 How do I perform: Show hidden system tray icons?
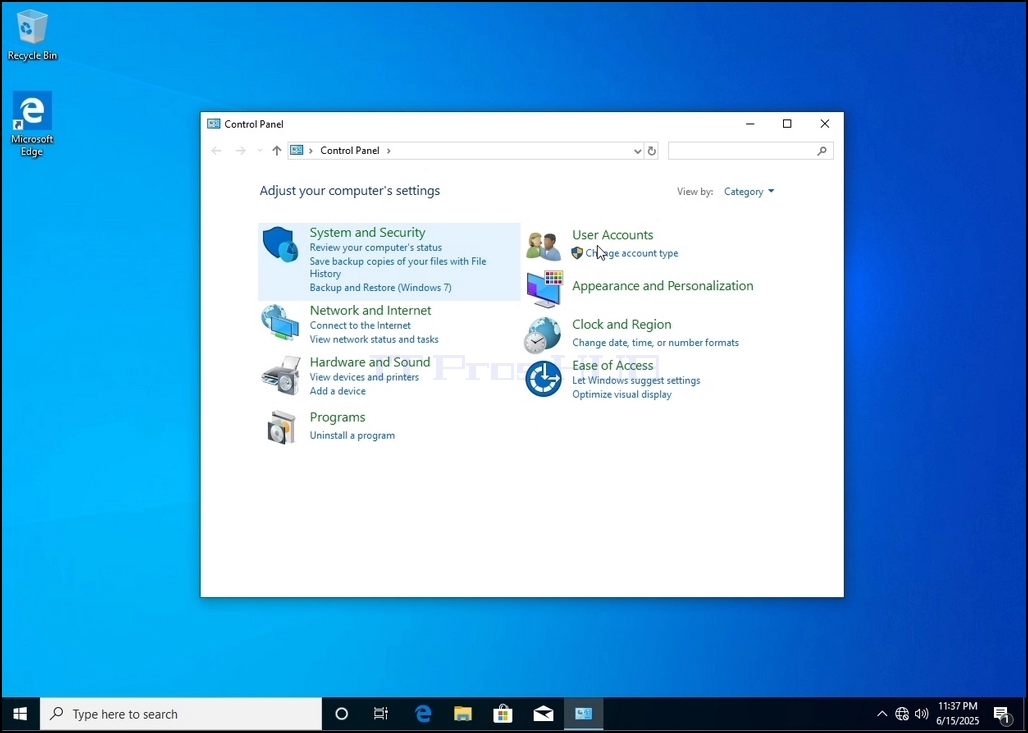882,714
